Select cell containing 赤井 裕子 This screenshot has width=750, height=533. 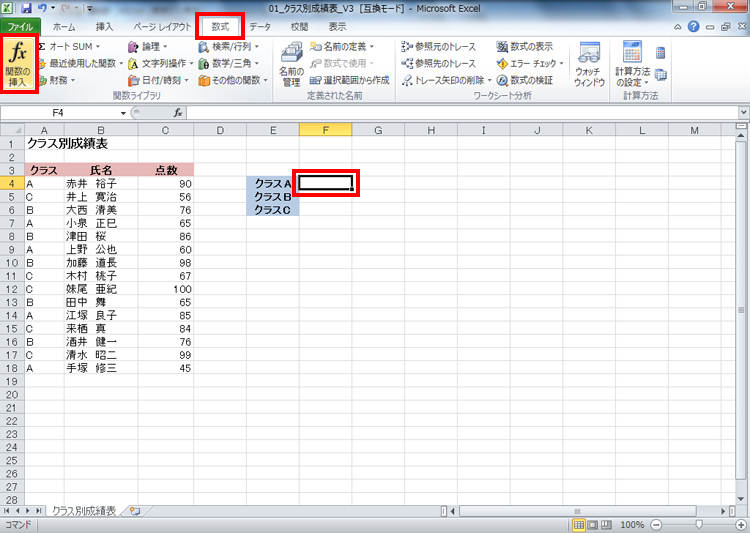tap(101, 184)
